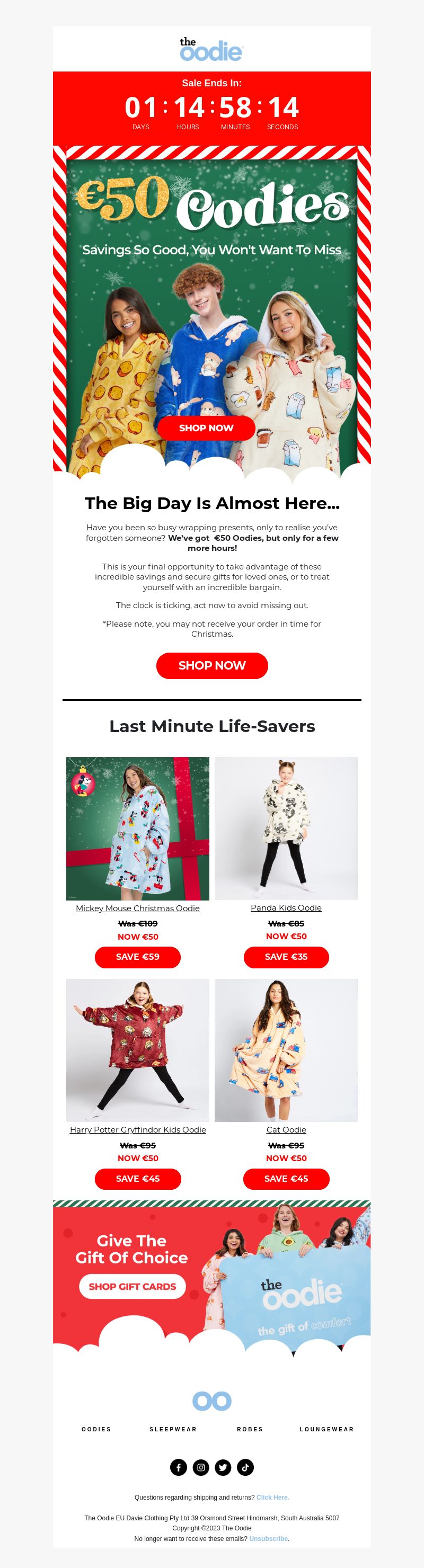Go to Oodies footer menu
This screenshot has width=424, height=1568.
click(x=96, y=1429)
